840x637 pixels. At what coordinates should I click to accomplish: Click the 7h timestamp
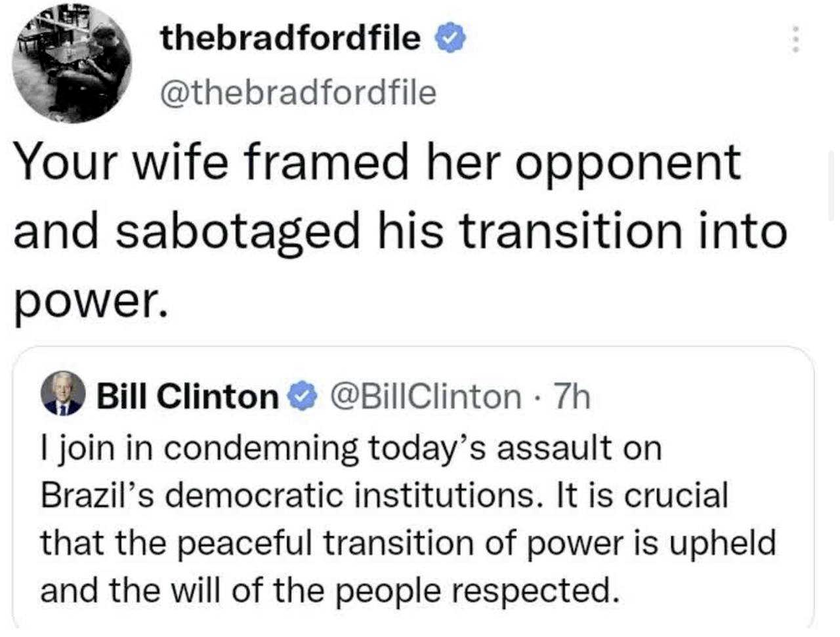[x=572, y=397]
